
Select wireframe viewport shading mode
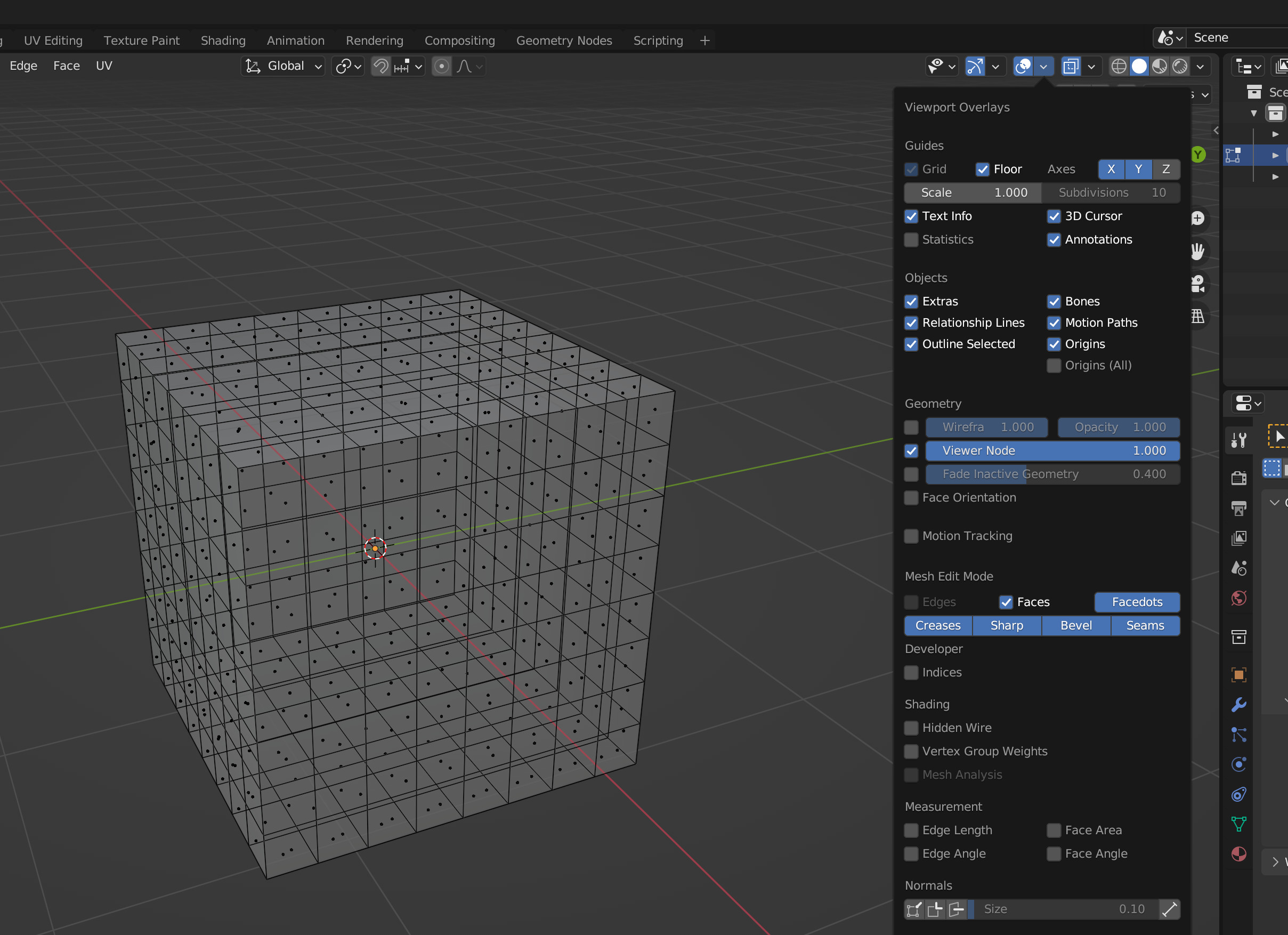click(x=1118, y=67)
